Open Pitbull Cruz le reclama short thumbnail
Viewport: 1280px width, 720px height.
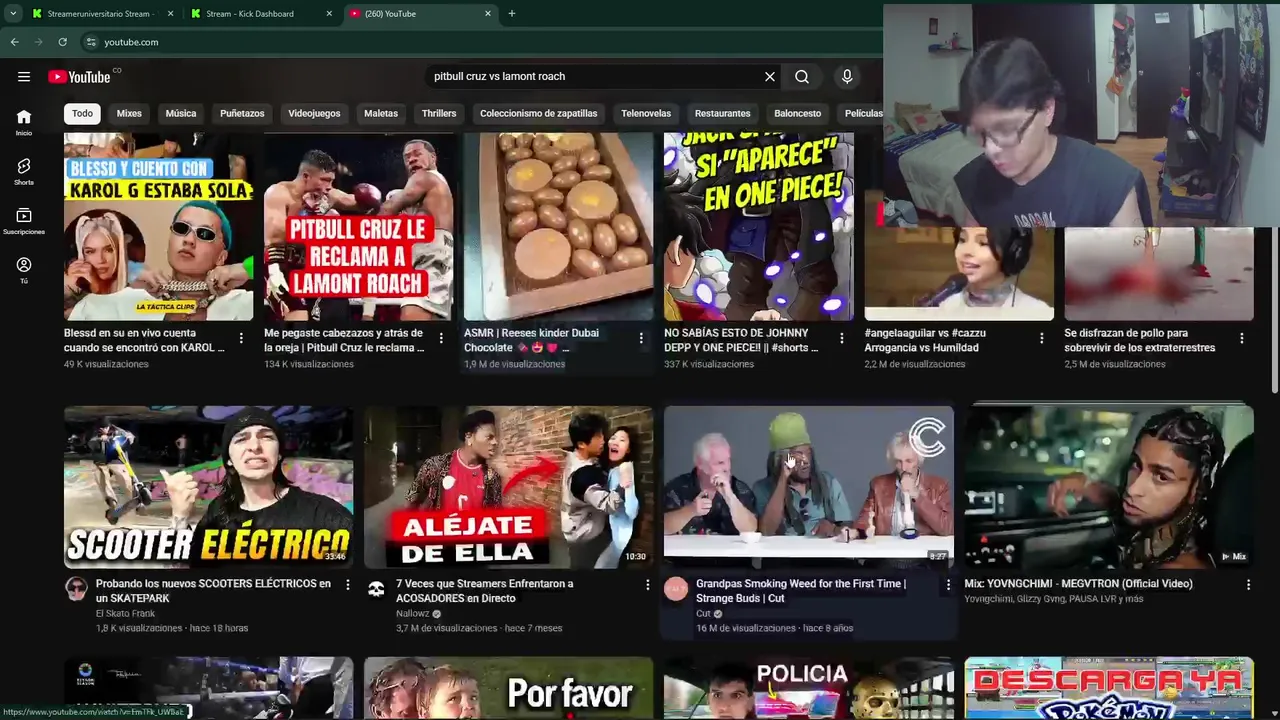point(358,227)
